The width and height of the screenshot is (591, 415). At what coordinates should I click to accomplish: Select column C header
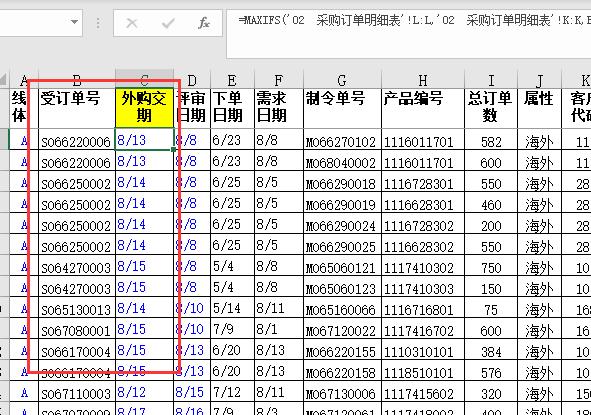[x=144, y=79]
